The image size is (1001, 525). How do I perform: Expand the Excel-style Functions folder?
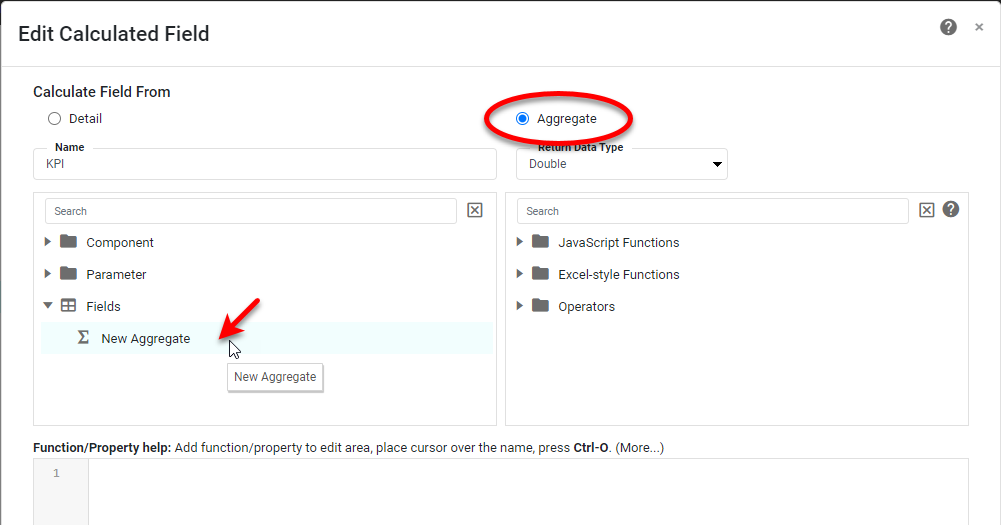click(520, 273)
